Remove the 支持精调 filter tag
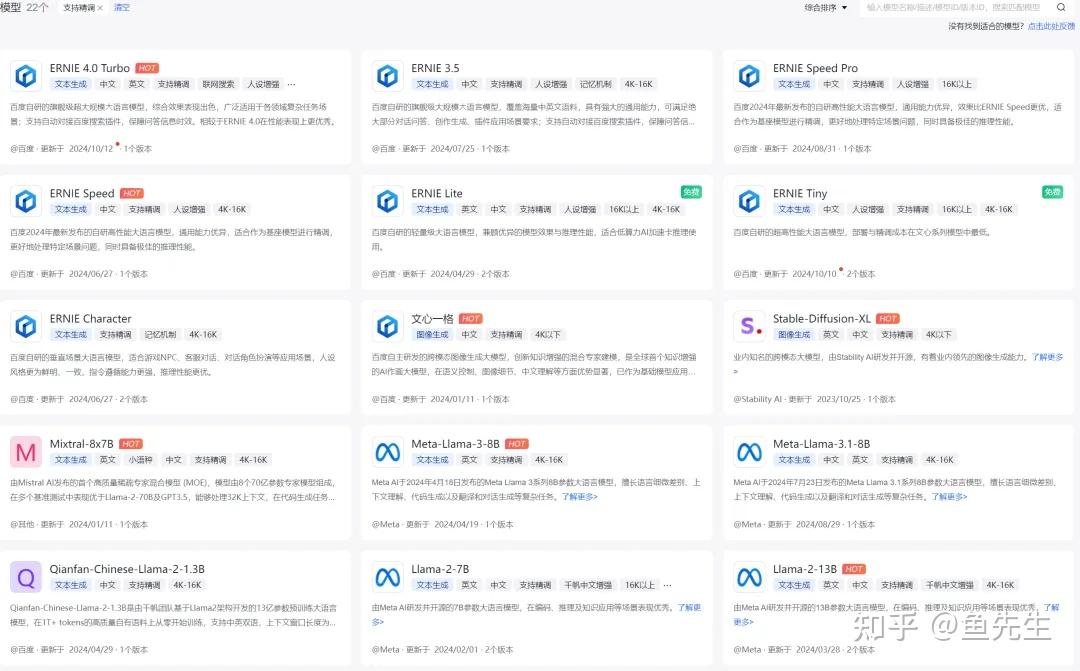 pyautogui.click(x=100, y=8)
